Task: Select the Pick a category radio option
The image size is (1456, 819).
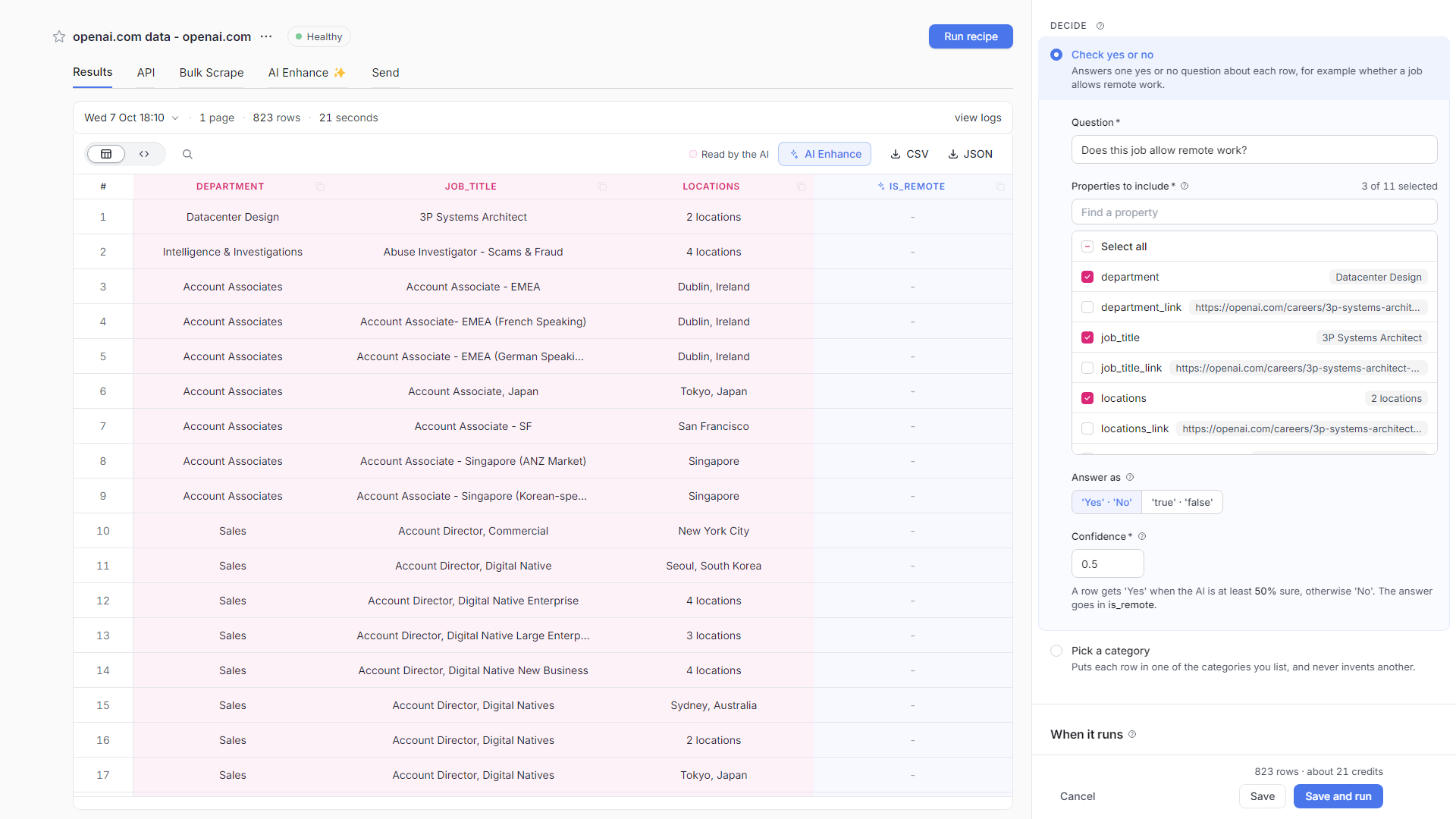Action: [1056, 651]
